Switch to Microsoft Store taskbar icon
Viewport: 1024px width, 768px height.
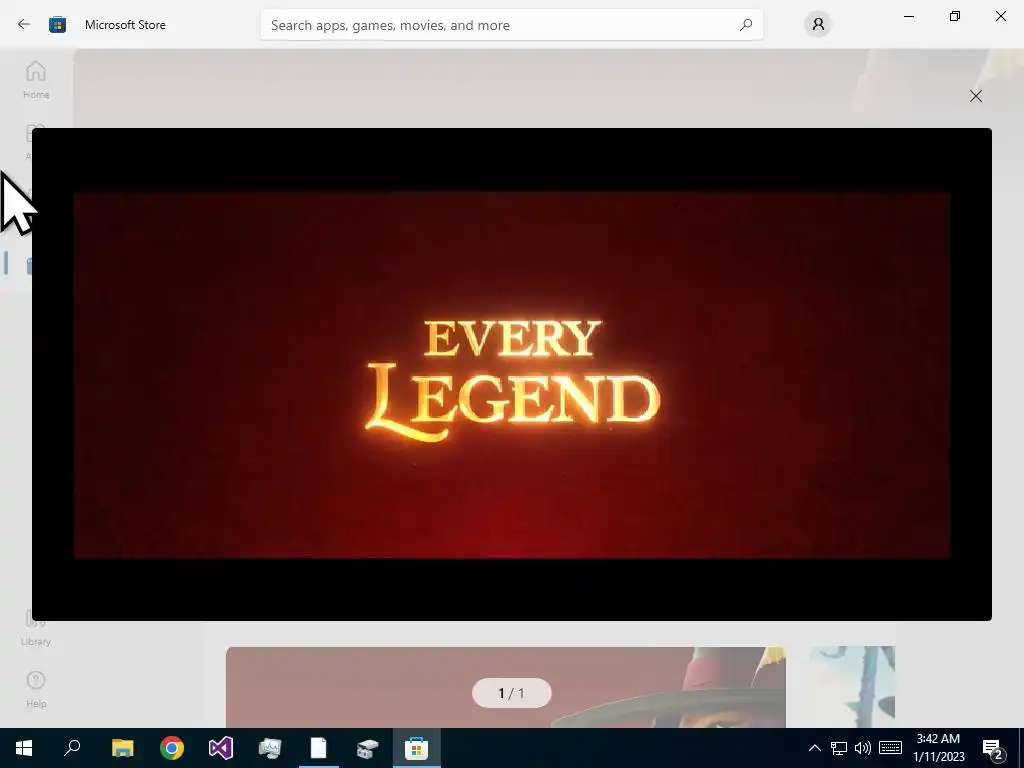pos(416,748)
